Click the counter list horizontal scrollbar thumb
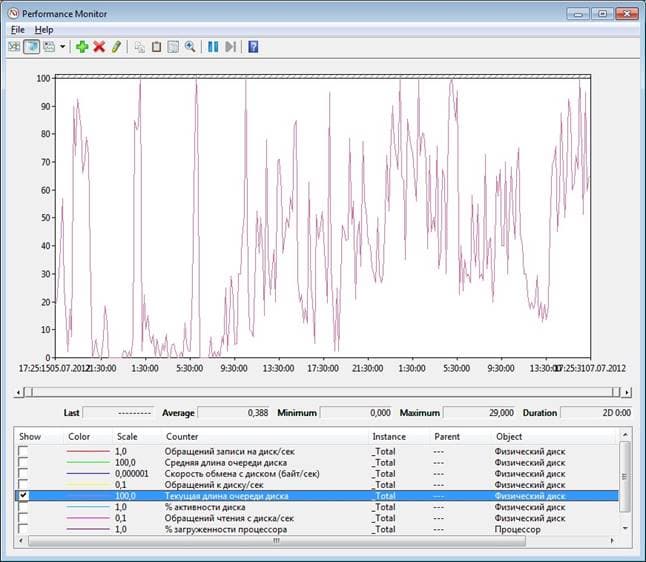This screenshot has width=646, height=562. click(276, 541)
